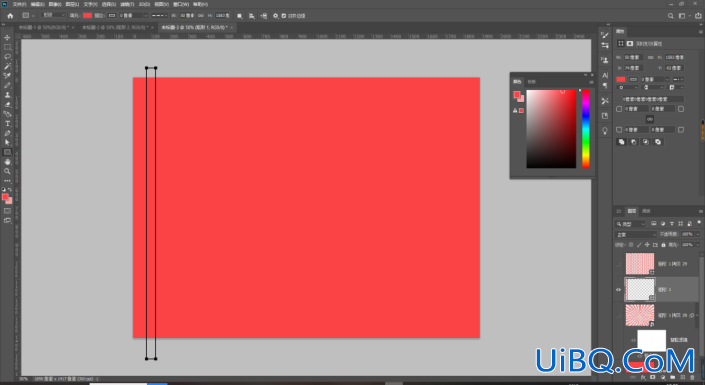Open the stroke line style dropdown
Image resolution: width=705 pixels, height=385 pixels.
pyautogui.click(x=160, y=16)
